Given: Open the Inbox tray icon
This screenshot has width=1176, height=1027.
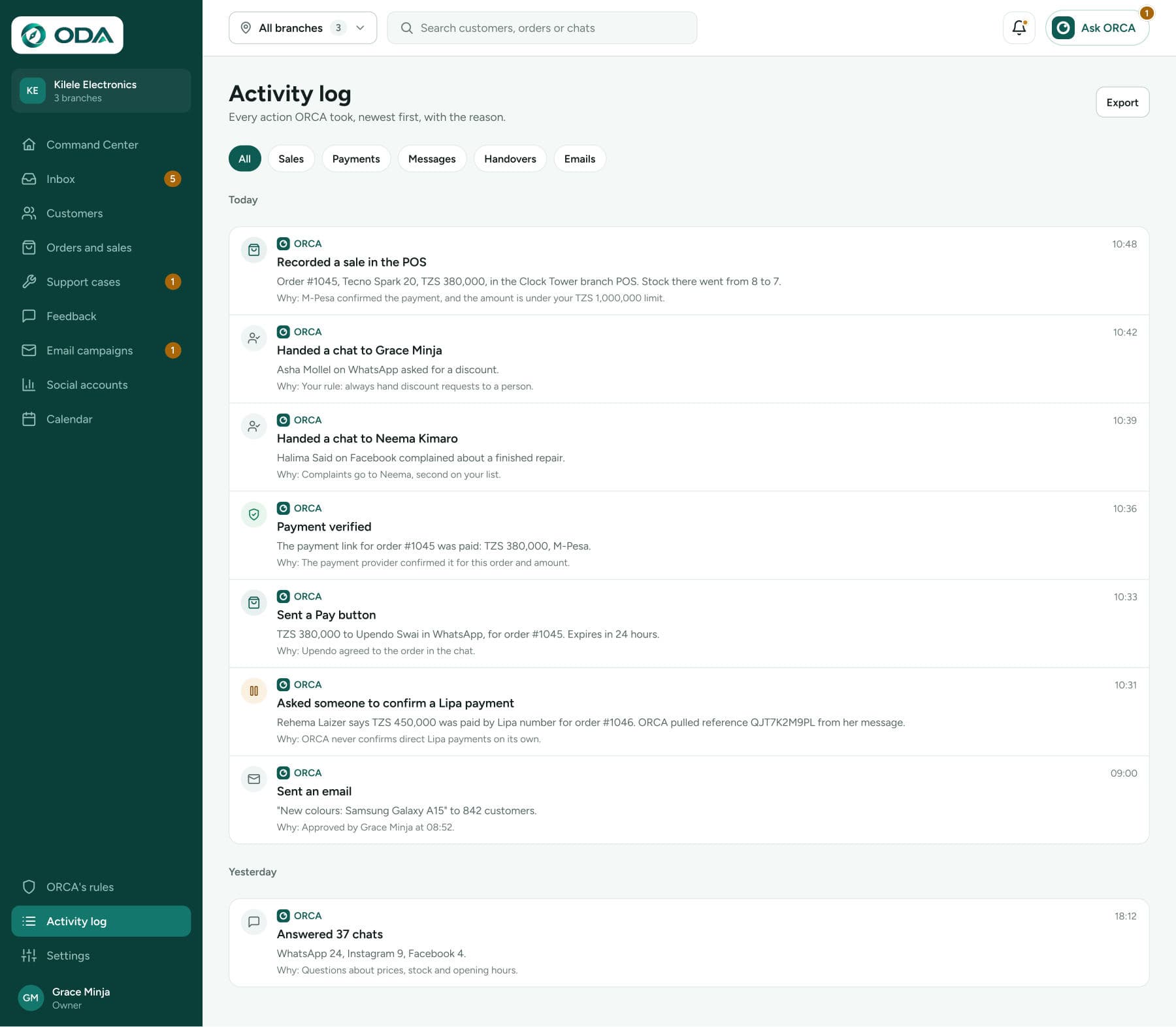Looking at the screenshot, I should coord(29,179).
